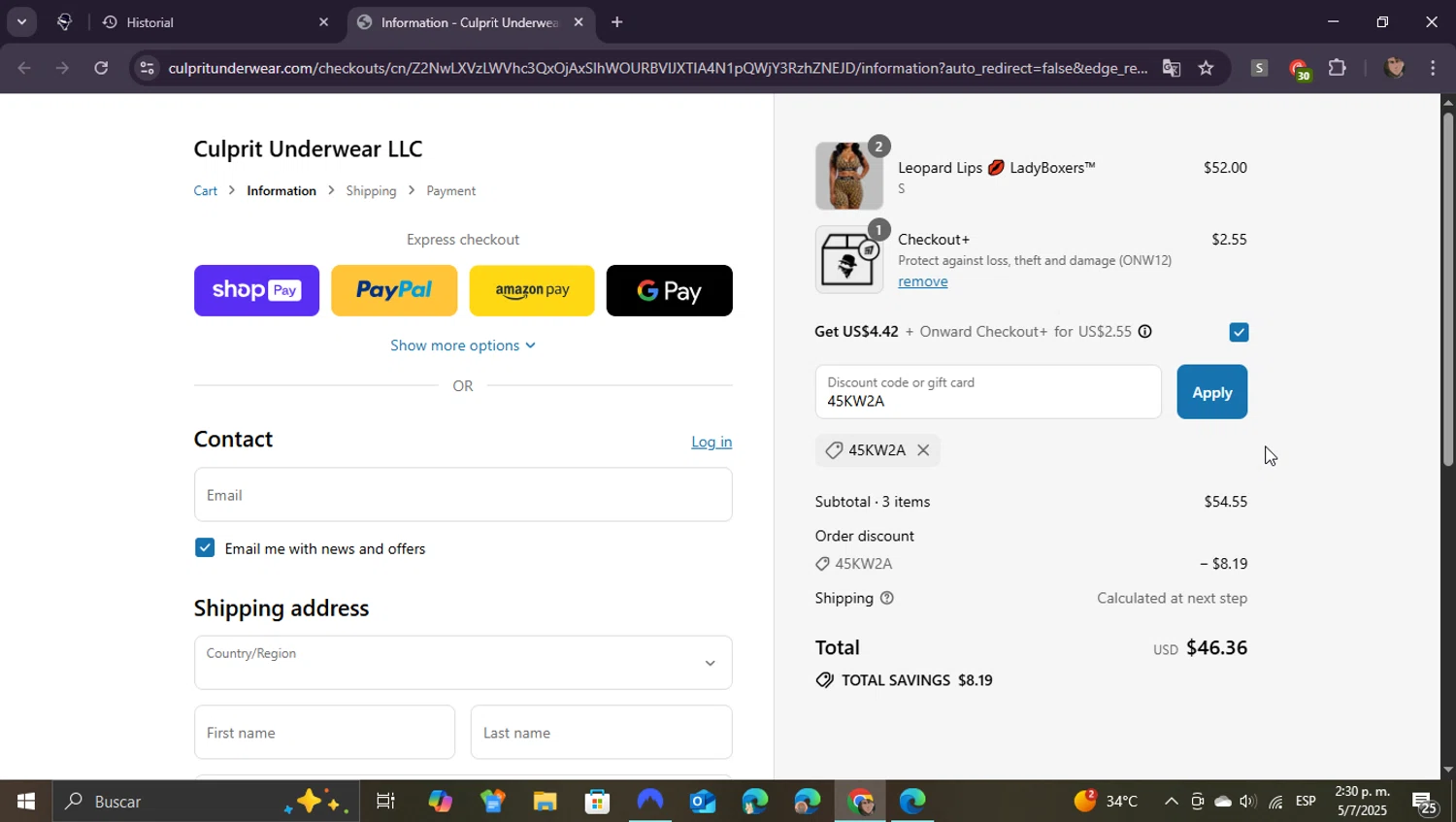Image resolution: width=1456 pixels, height=822 pixels.
Task: Pay with Google Pay
Action: (x=670, y=290)
